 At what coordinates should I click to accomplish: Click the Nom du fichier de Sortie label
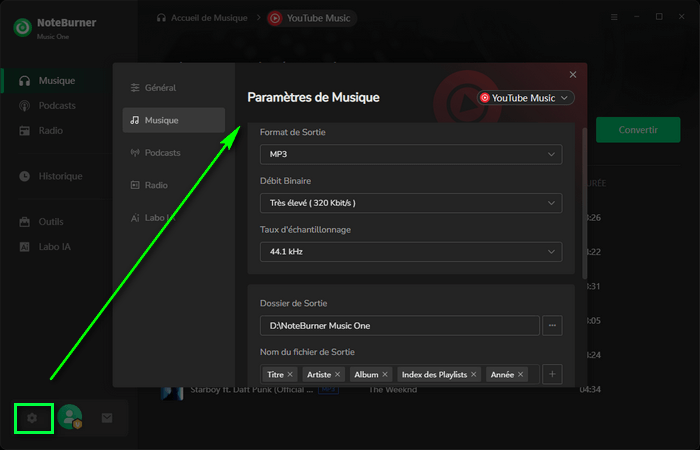(x=307, y=352)
